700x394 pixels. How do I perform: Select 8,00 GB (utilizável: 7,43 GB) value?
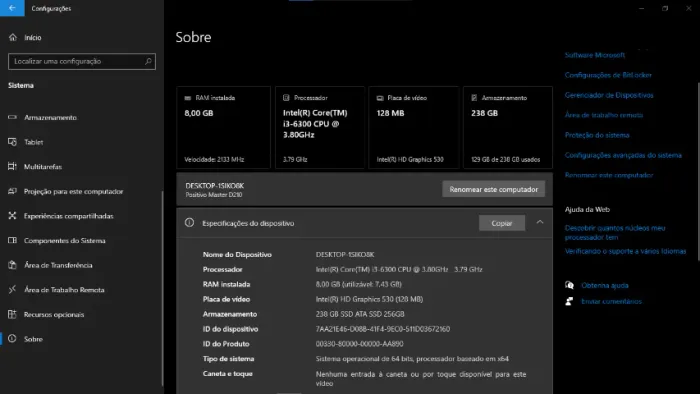(x=358, y=284)
